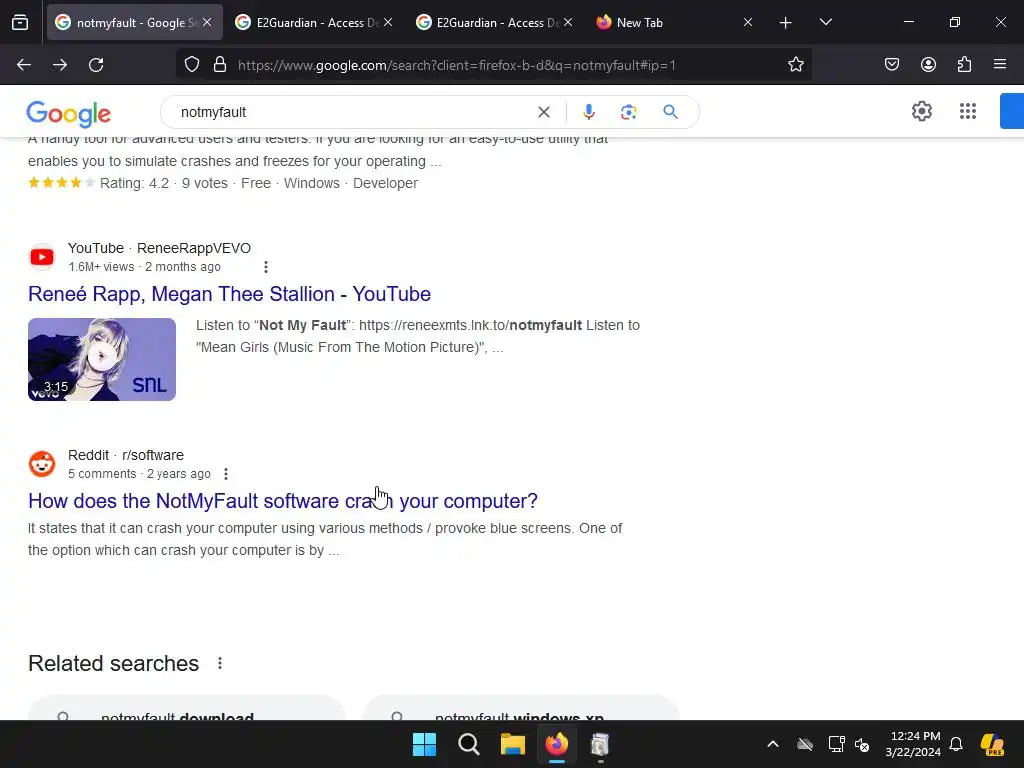This screenshot has height=768, width=1024.
Task: Clear the search query with X
Action: 543,112
